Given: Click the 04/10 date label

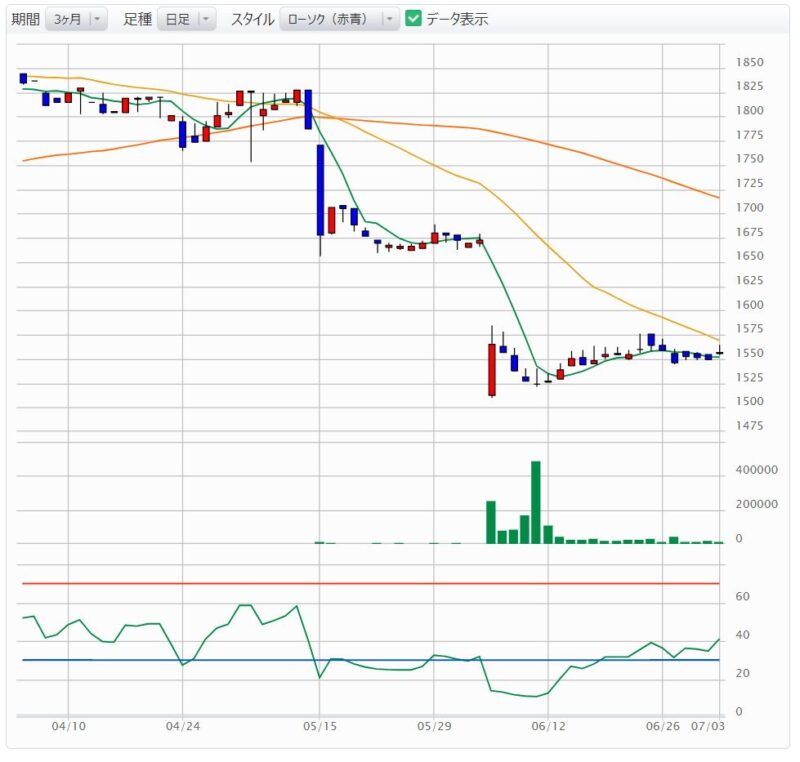Looking at the screenshot, I should (68, 726).
